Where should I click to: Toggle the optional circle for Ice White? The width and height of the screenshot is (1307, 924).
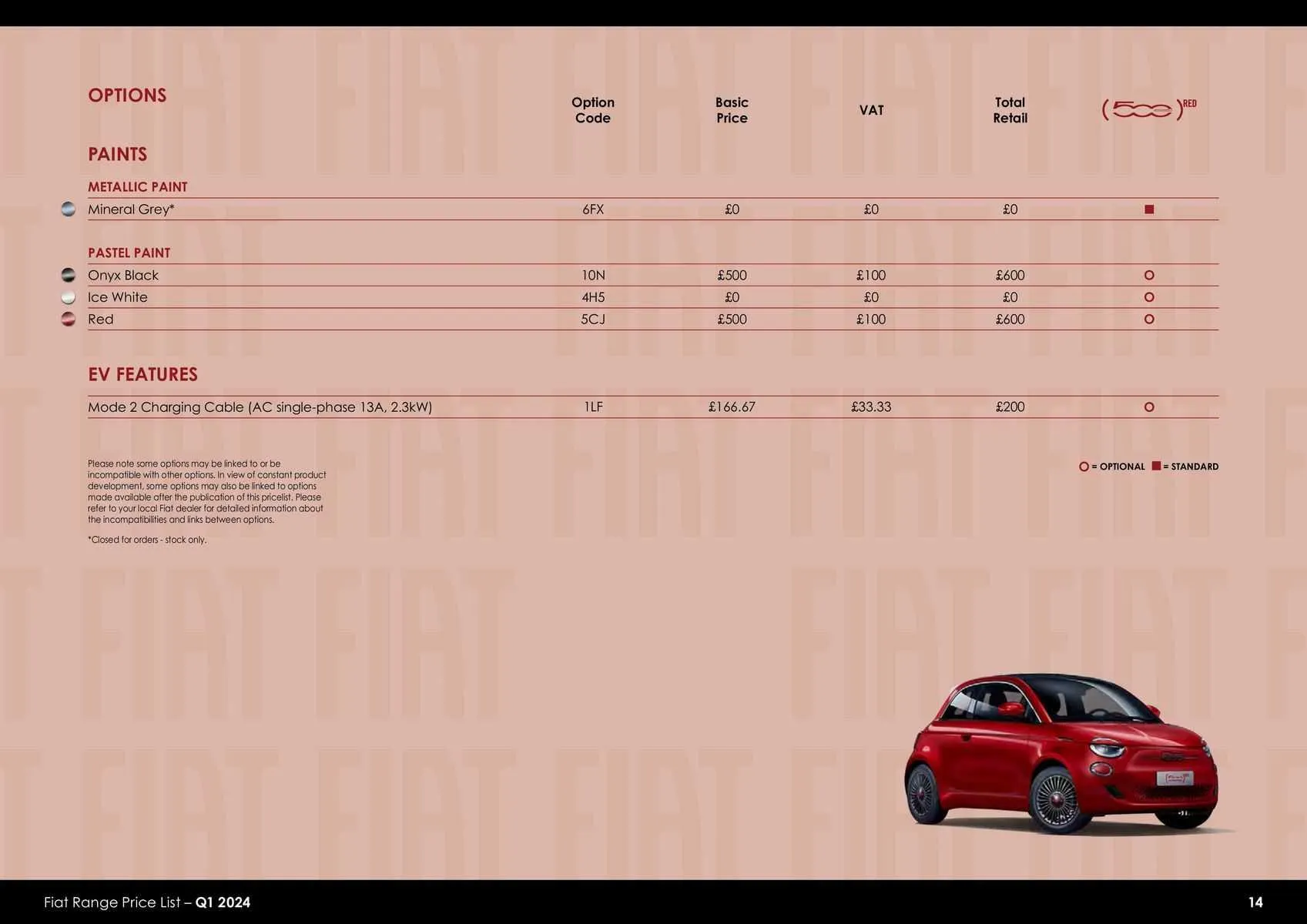point(1149,296)
